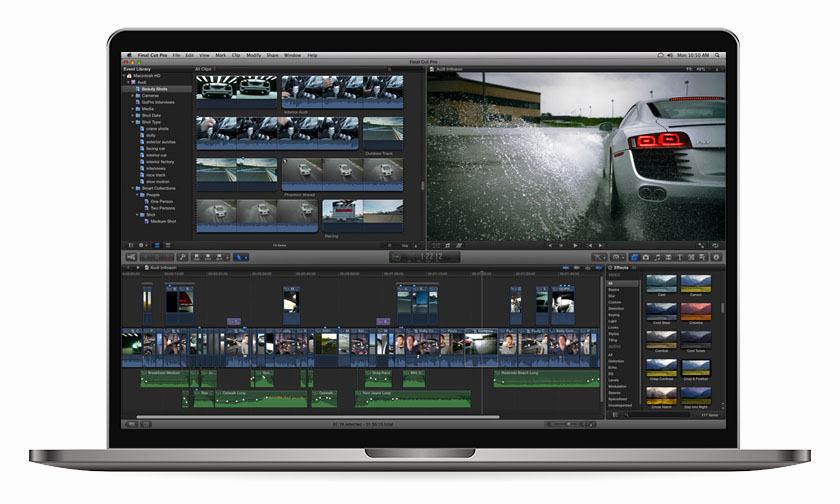Viewport: 840px width, 504px height.
Task: Click the timeline horizontal scrollbar
Action: point(318,416)
